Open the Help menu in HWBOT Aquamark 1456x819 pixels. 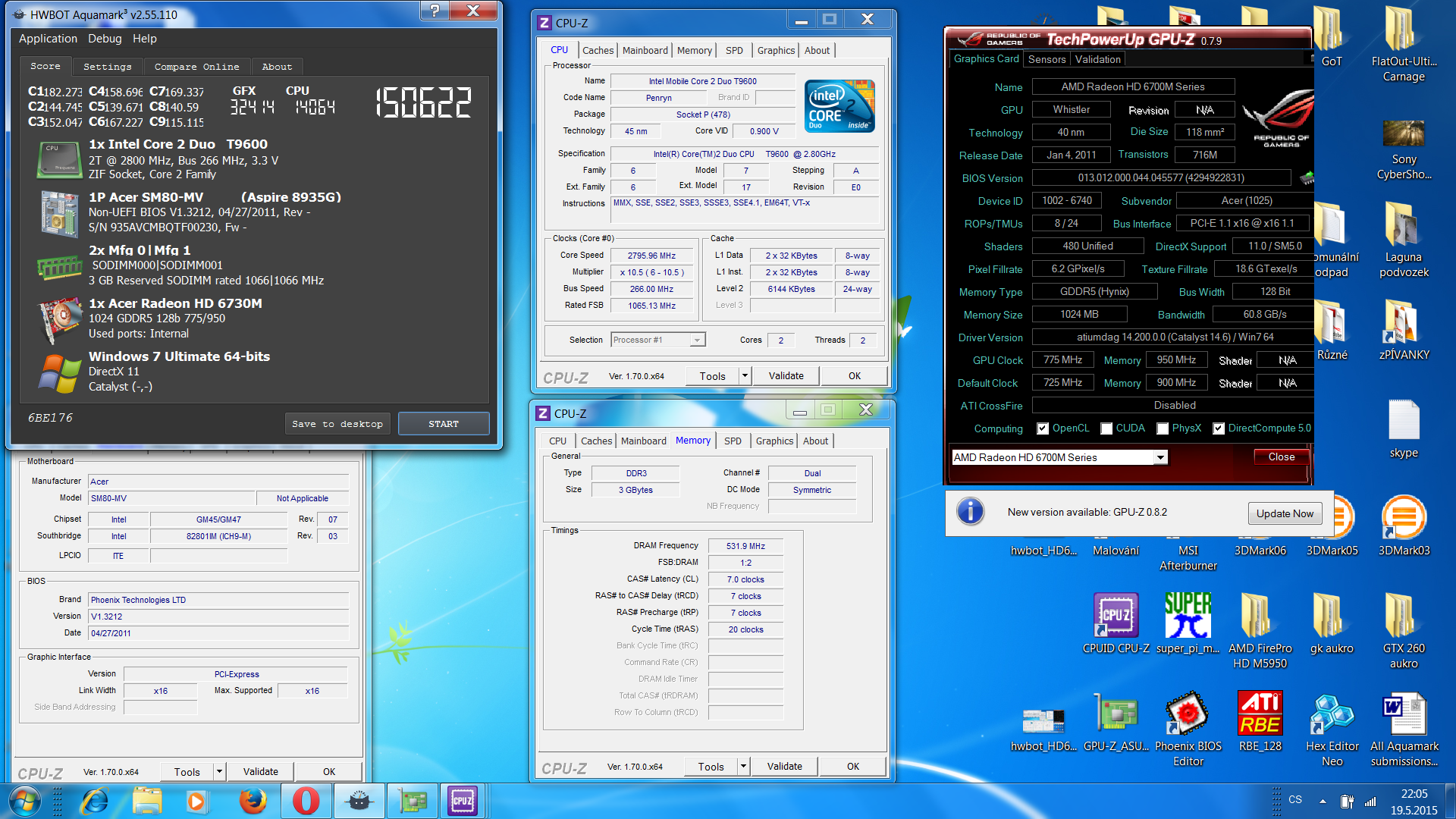(144, 39)
